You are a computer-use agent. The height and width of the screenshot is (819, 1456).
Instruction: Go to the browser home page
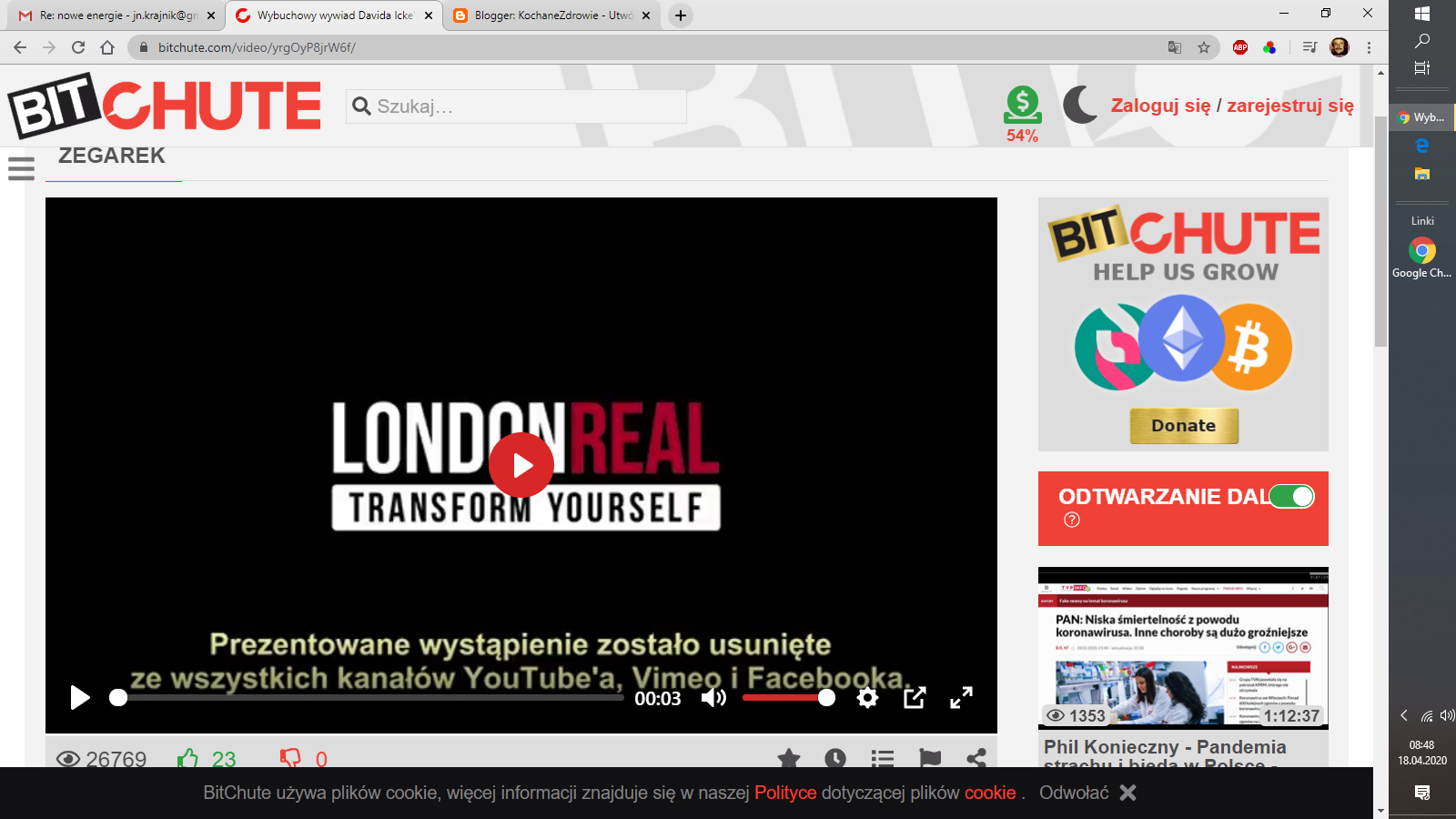[x=107, y=47]
